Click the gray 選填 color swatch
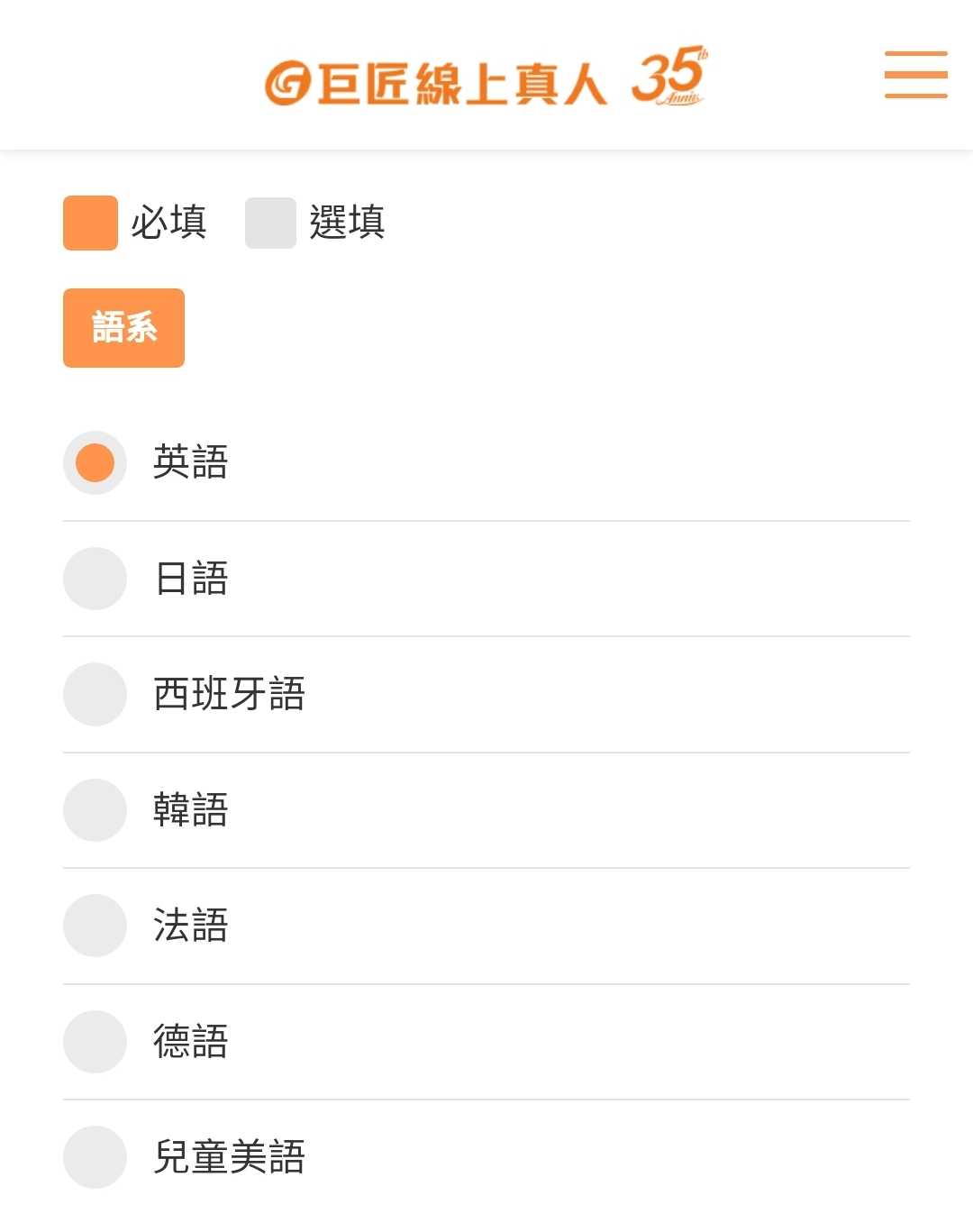 point(270,223)
